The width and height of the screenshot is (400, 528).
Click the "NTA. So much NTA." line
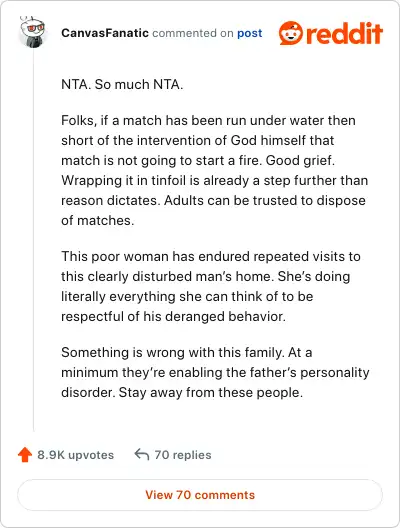122,84
